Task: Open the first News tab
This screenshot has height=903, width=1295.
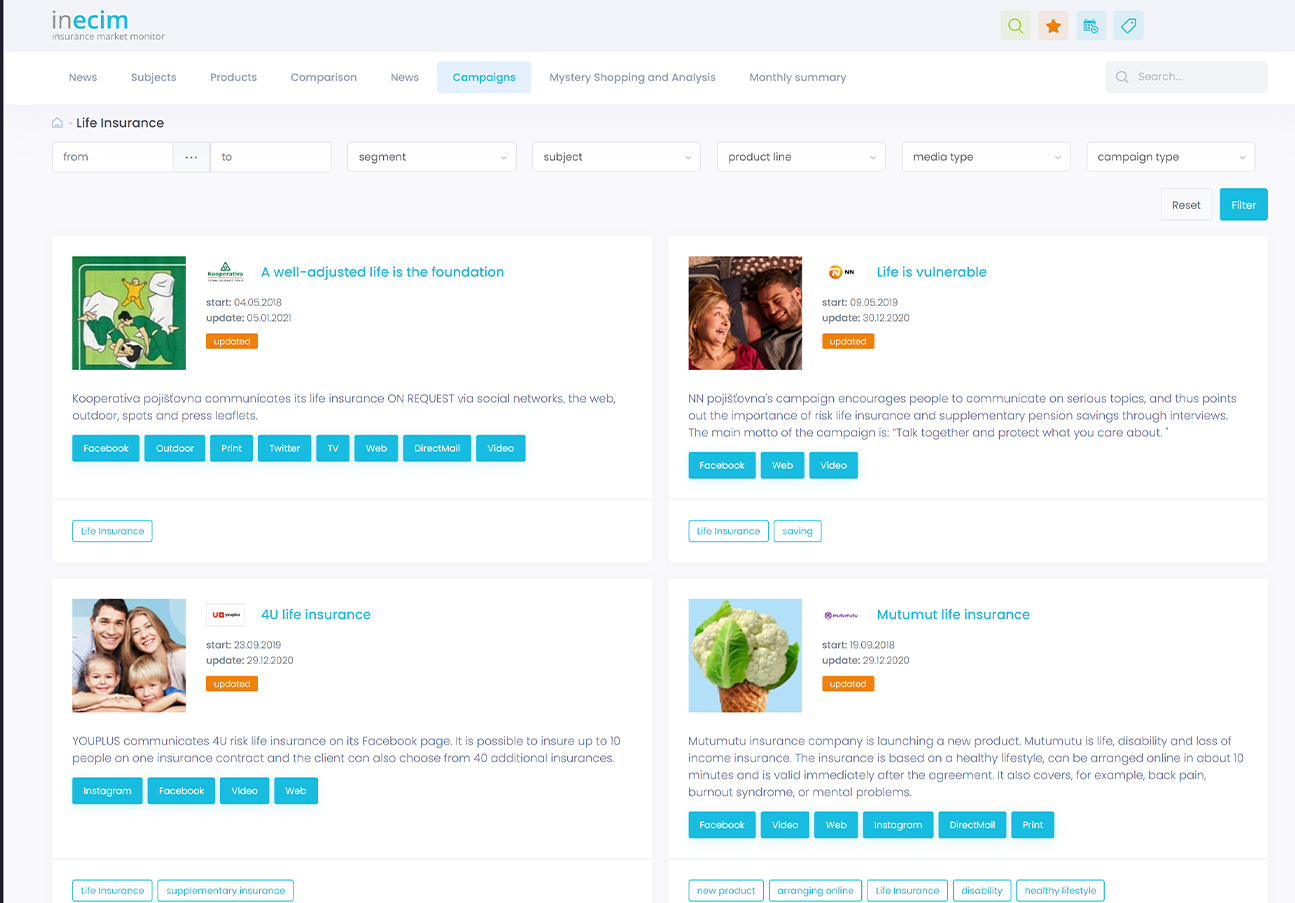Action: (x=83, y=77)
